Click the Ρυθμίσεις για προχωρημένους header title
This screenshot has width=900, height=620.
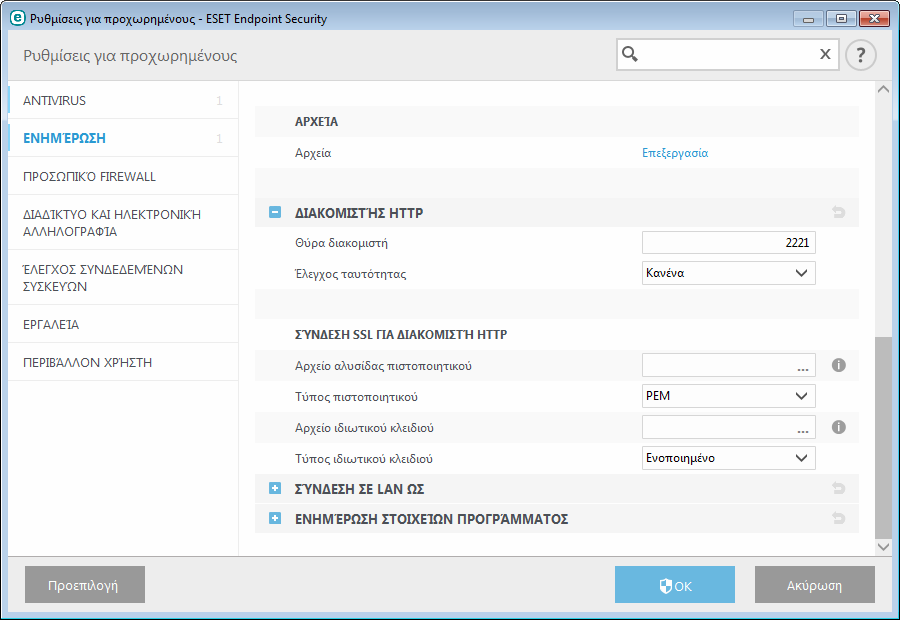point(130,56)
